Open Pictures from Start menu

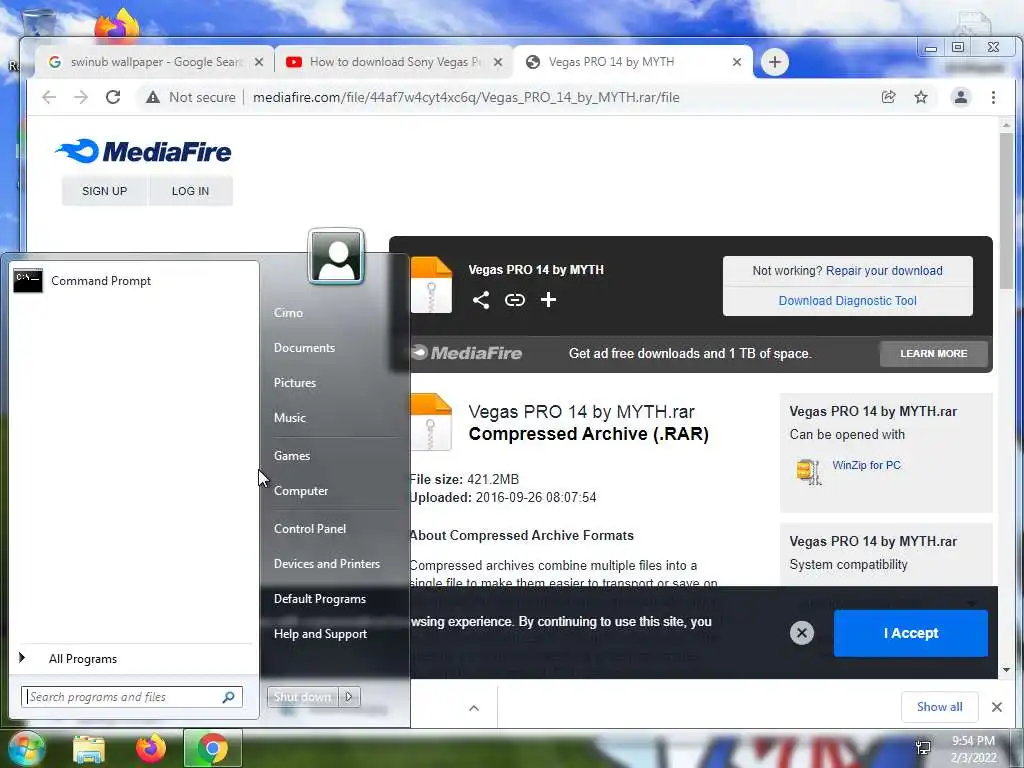point(295,383)
